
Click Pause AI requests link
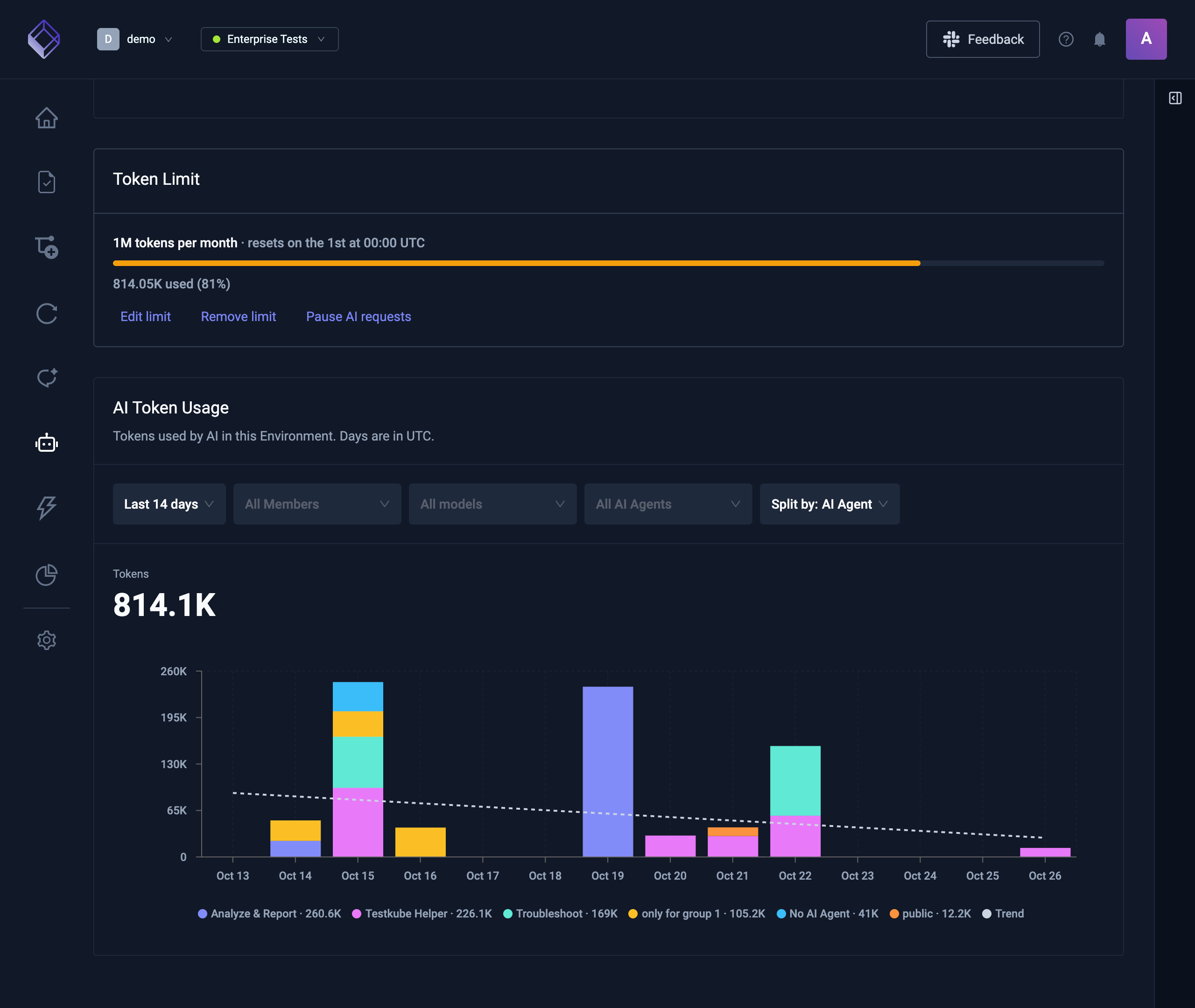[358, 316]
